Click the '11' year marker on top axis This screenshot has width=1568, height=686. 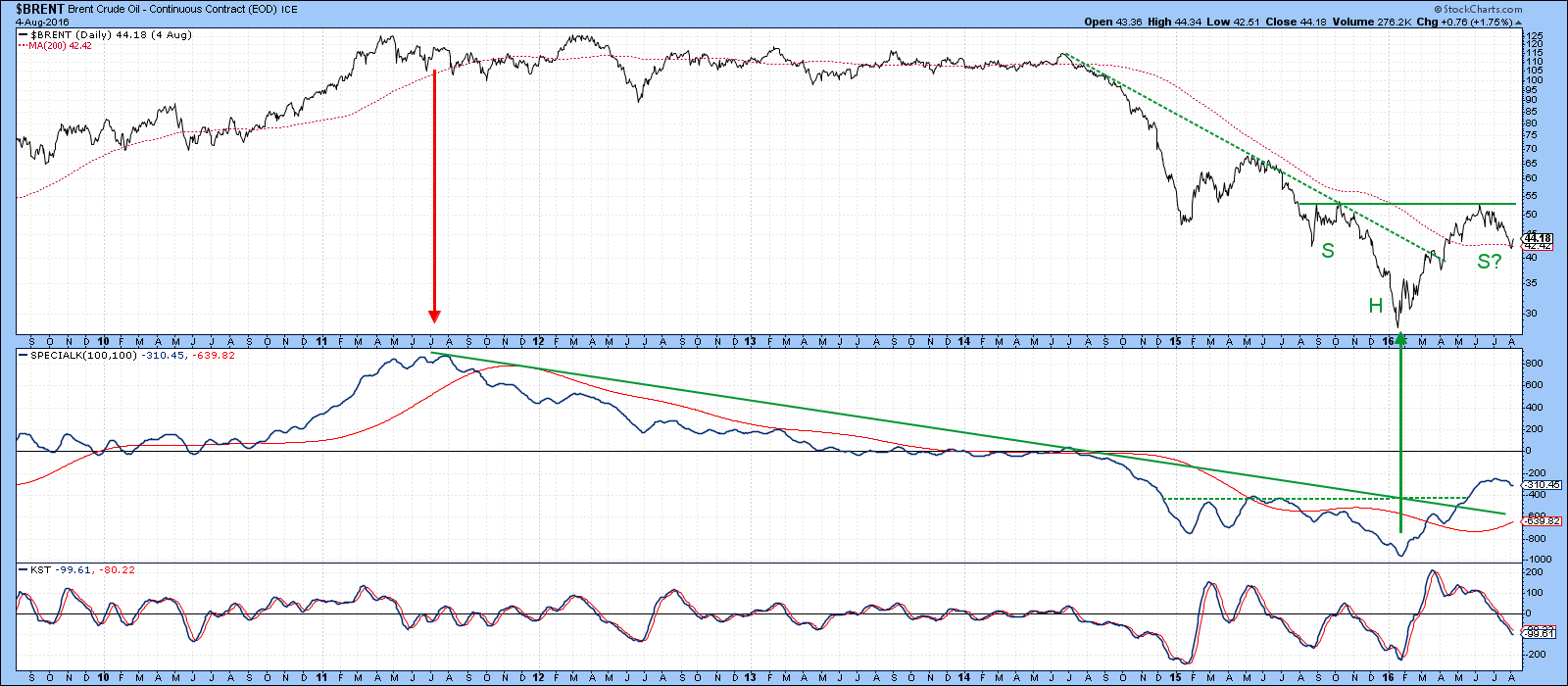coord(321,342)
